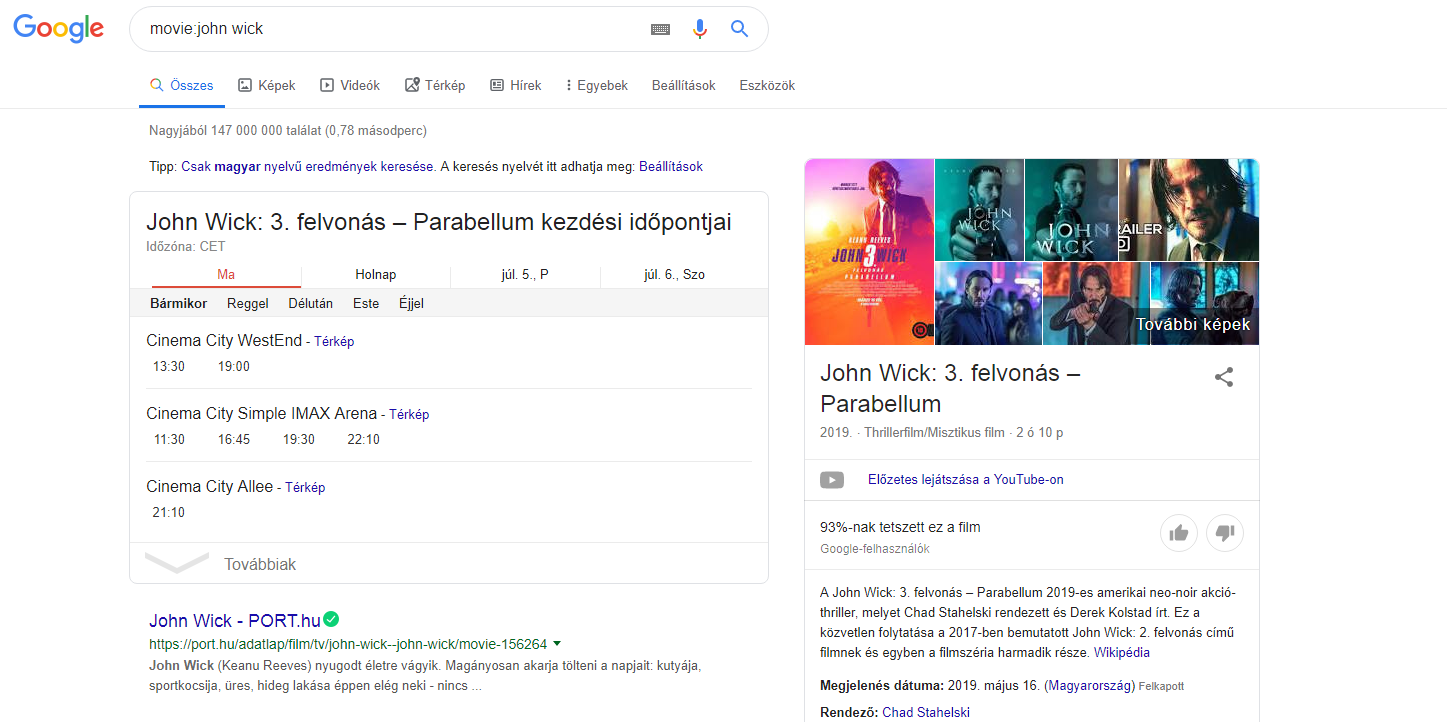Select the Holnap showtimes tab
The width and height of the screenshot is (1447, 722).
(x=376, y=274)
